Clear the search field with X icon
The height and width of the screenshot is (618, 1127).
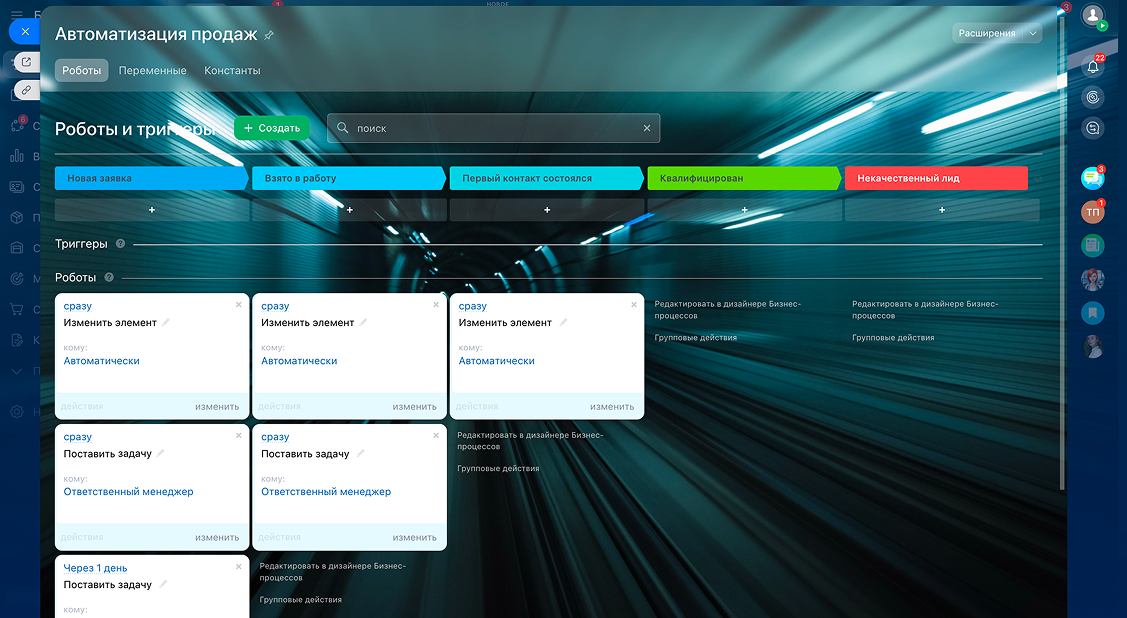click(x=647, y=128)
